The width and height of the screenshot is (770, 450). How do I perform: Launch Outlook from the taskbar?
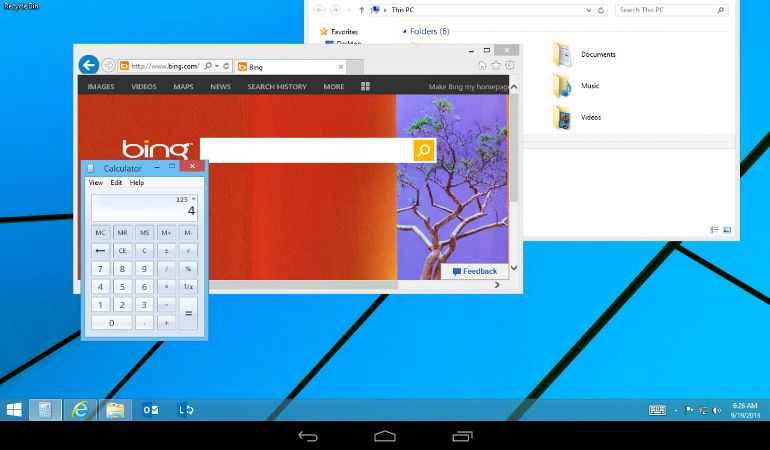point(151,410)
